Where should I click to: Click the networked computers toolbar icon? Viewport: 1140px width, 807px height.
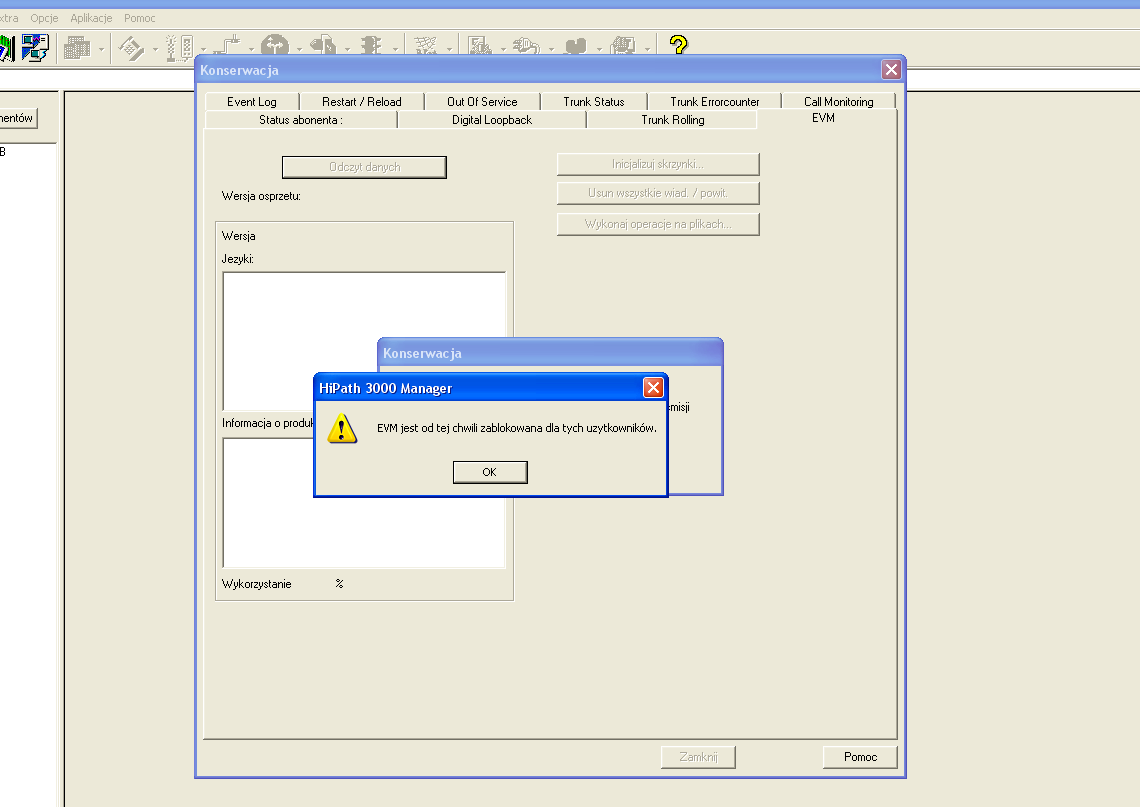pyautogui.click(x=35, y=48)
